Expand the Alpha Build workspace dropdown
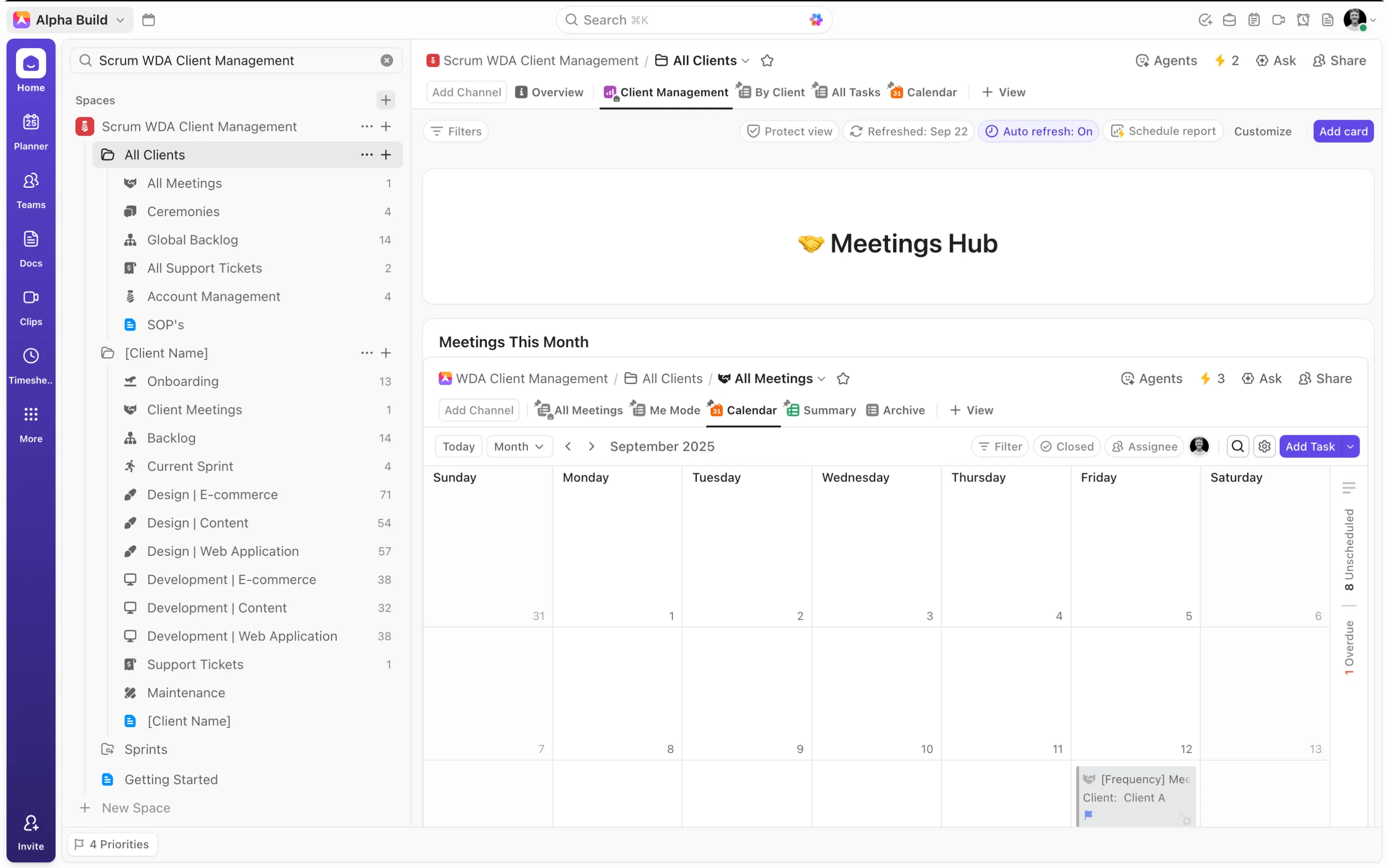 click(x=120, y=20)
